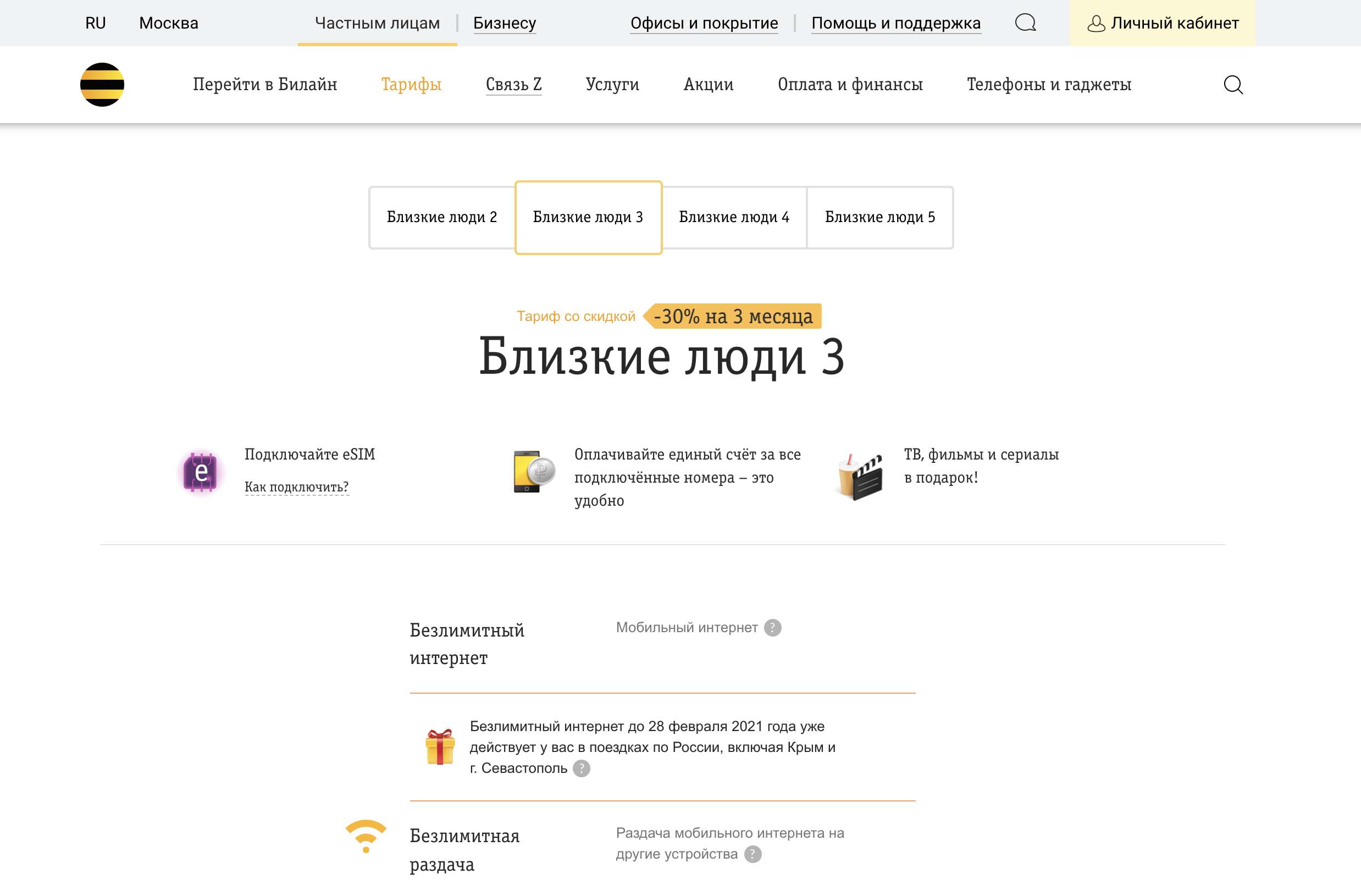Click the person icon next to Личный кабинет

coord(1096,23)
